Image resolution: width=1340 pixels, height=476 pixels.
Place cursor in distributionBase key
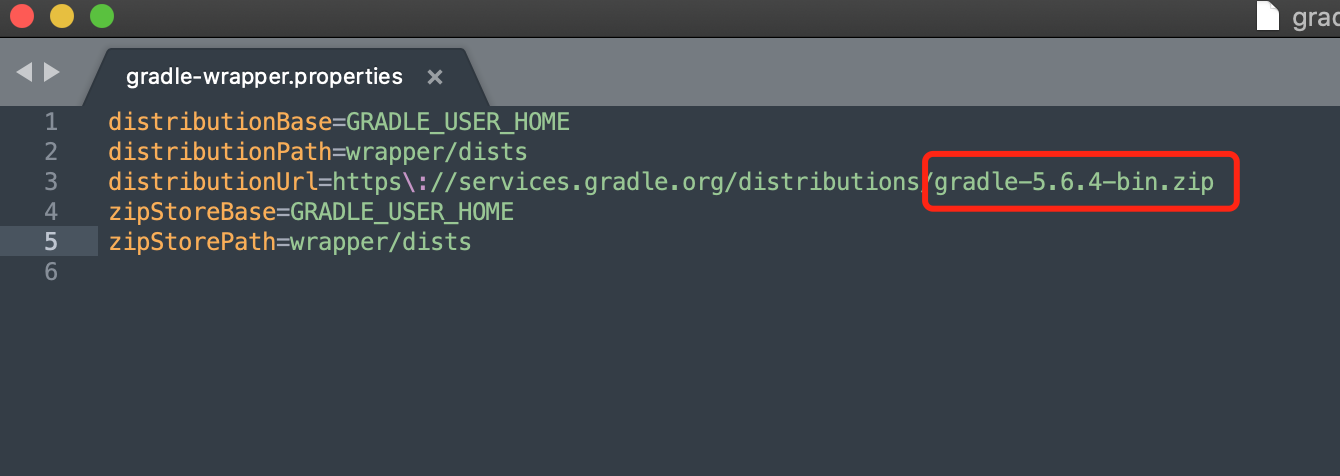click(x=219, y=122)
